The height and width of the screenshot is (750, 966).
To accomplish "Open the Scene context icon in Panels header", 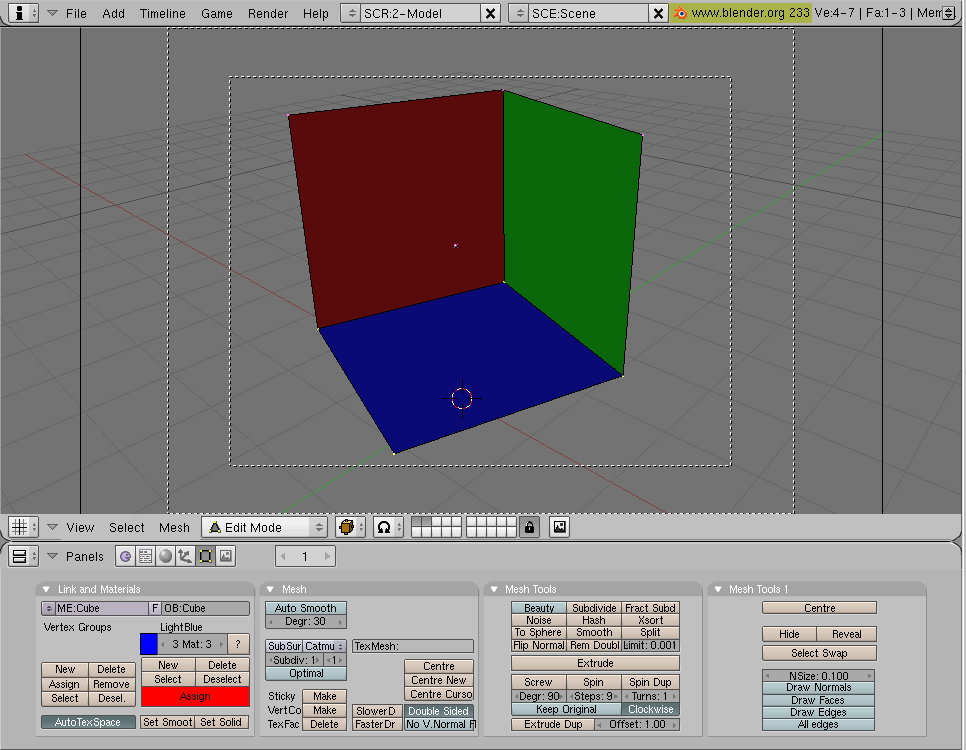I will click(226, 556).
